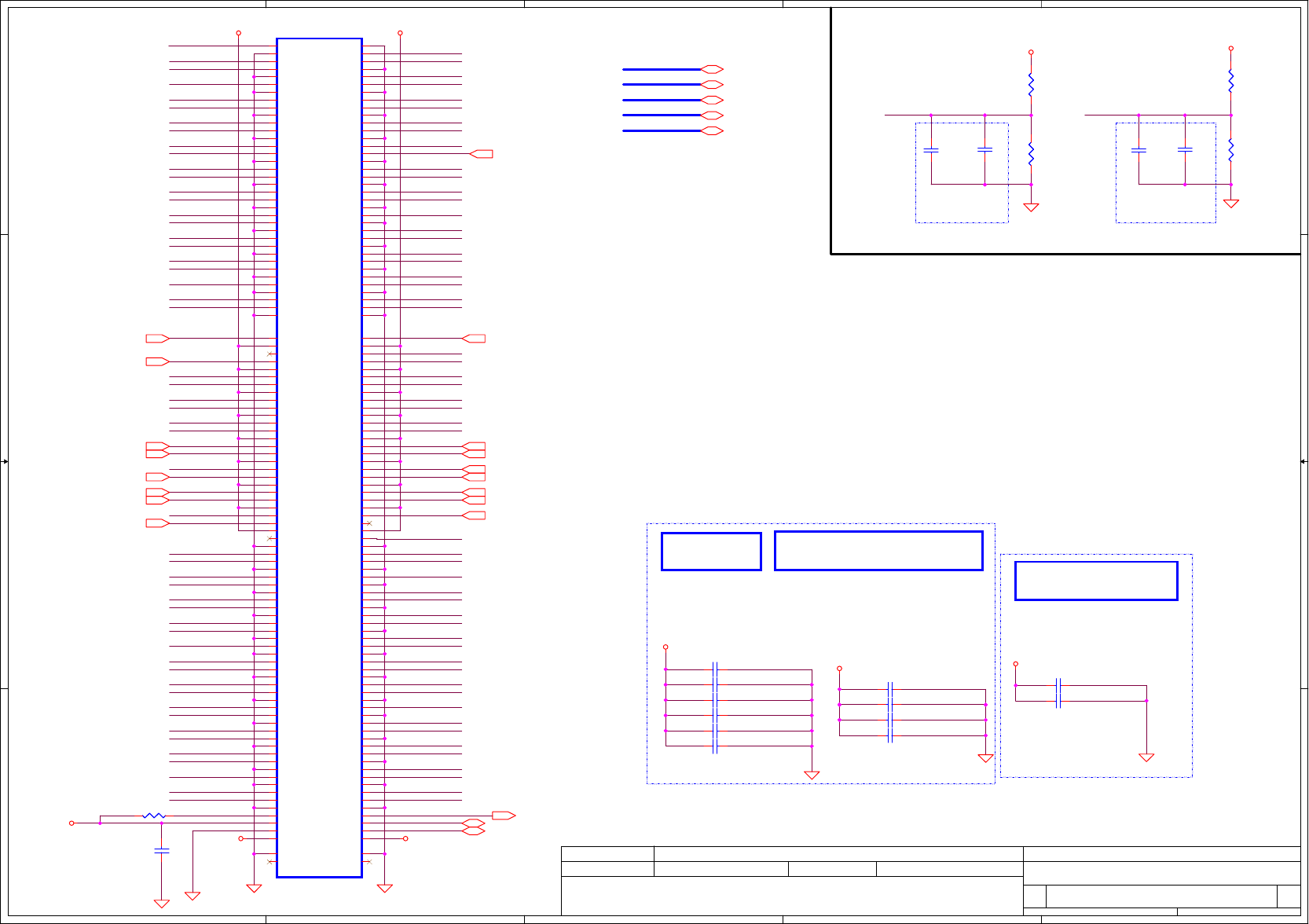The image size is (1309, 924).
Task: Select the ground symbol below the single capacitor
Action: (1146, 757)
